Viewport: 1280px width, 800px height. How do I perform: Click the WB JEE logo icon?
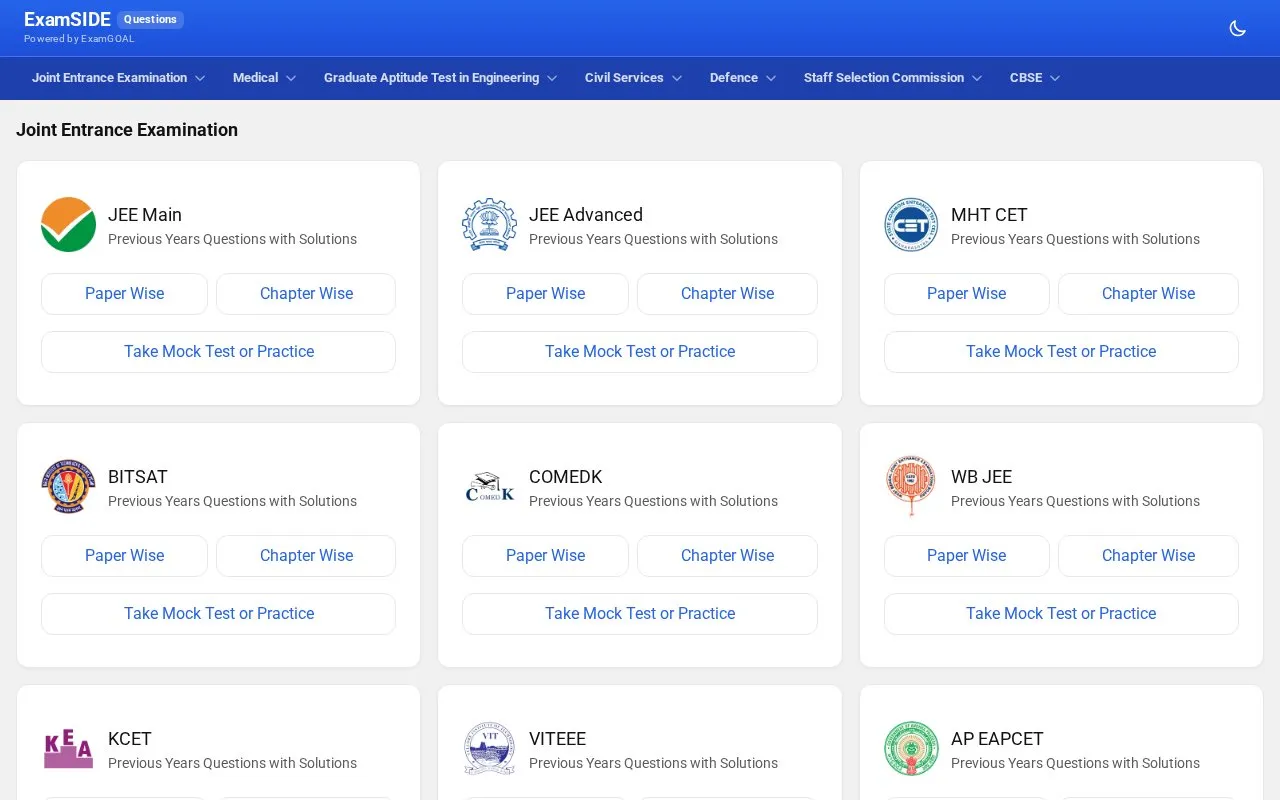[x=911, y=487]
